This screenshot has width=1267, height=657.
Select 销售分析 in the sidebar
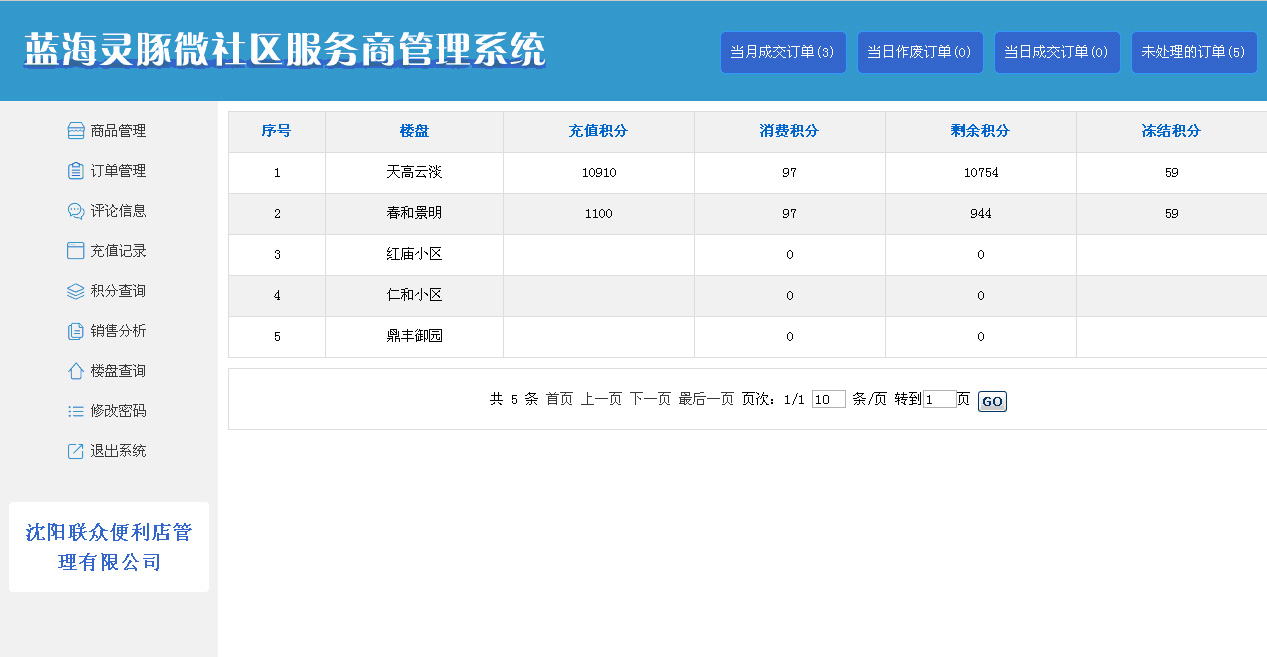point(118,331)
